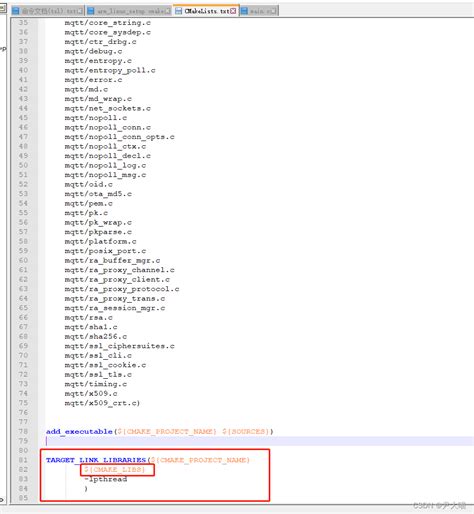Click the mqtt/entropy_poll.c entry
This screenshot has width=474, height=514.
110,70
